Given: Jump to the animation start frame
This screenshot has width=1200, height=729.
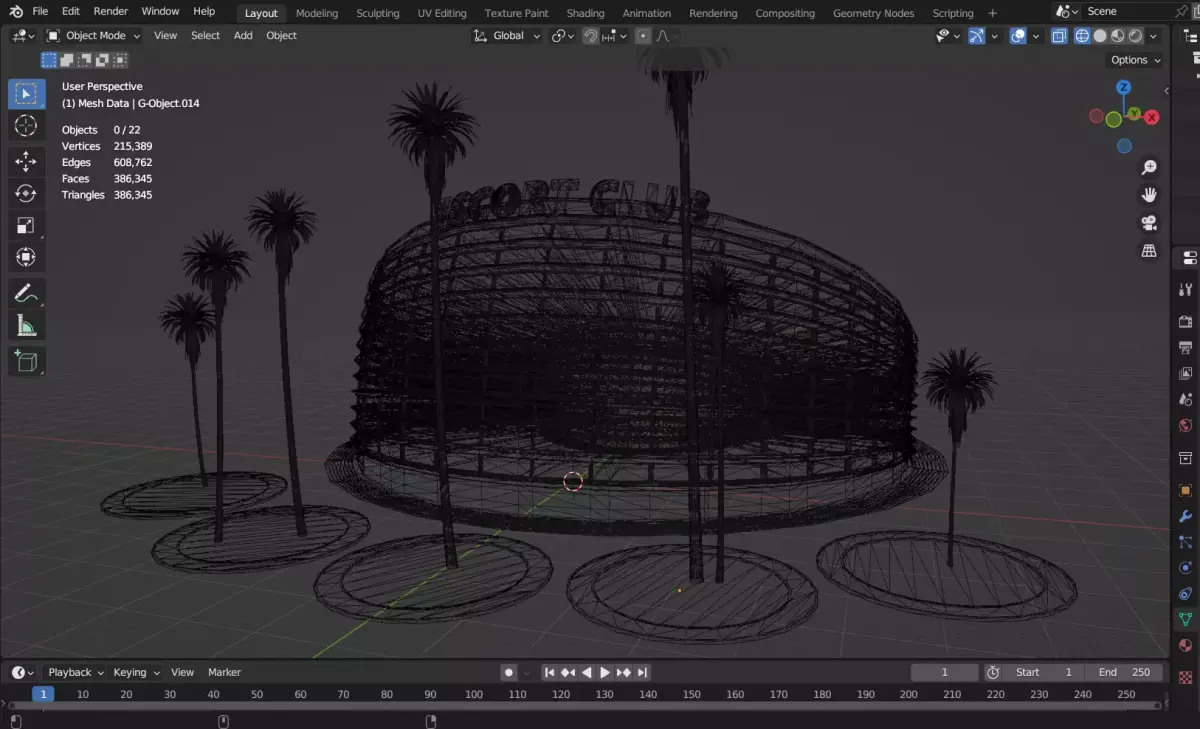Looking at the screenshot, I should click(549, 672).
